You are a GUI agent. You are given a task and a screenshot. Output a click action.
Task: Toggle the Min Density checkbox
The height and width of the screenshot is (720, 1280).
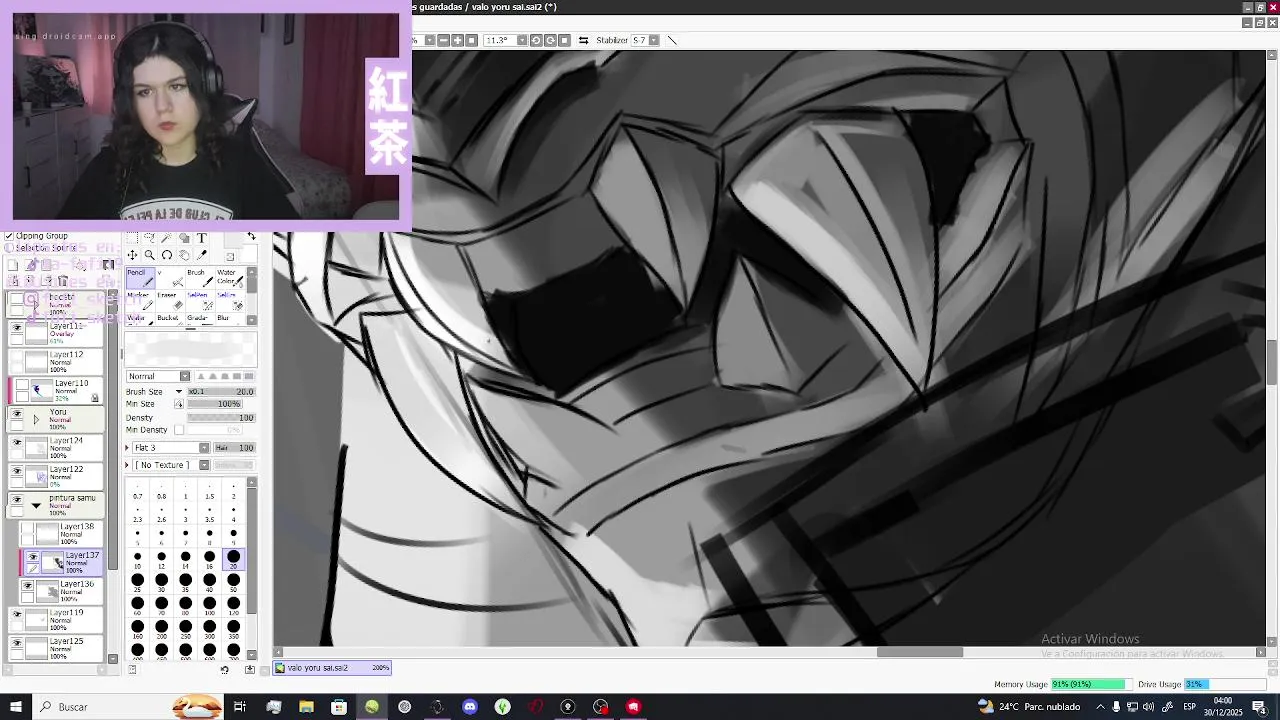coord(179,430)
